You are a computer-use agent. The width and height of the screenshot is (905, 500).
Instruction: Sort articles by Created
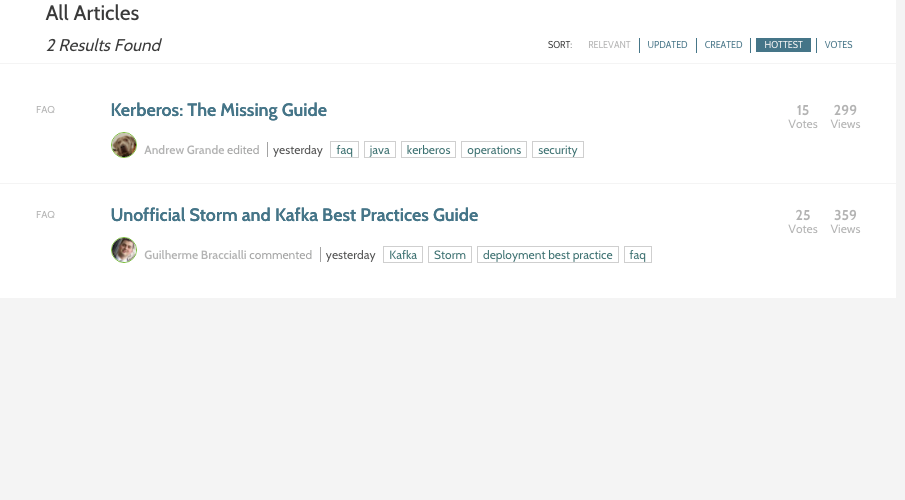pos(723,45)
